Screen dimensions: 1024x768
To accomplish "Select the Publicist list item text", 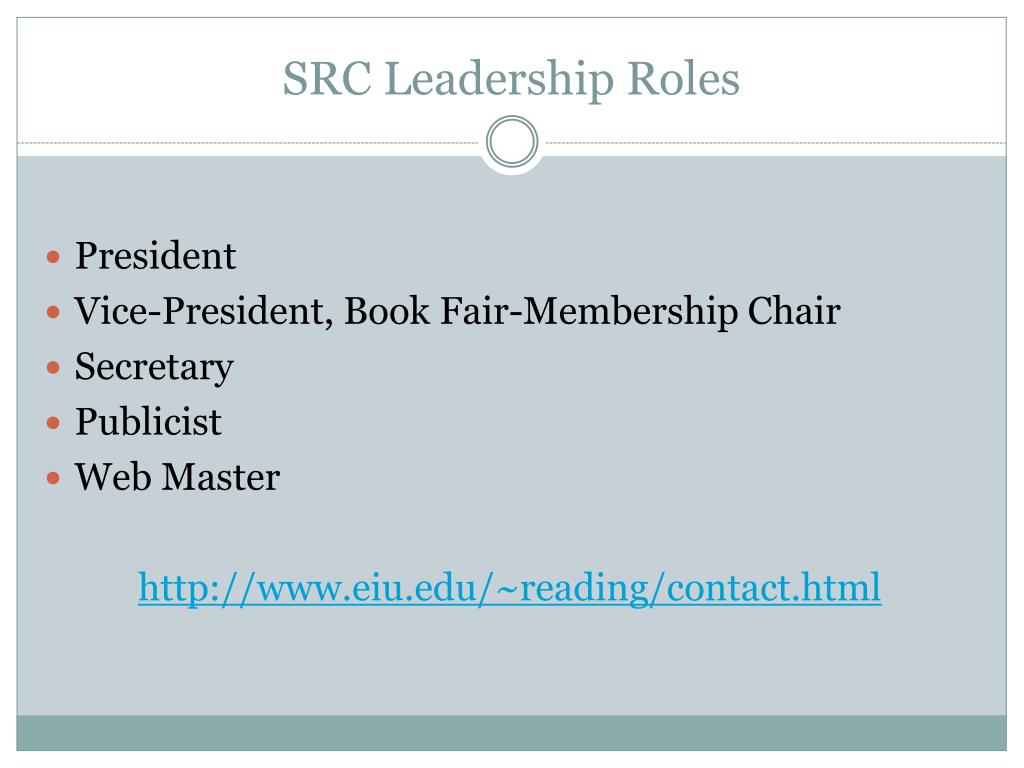I will [148, 422].
